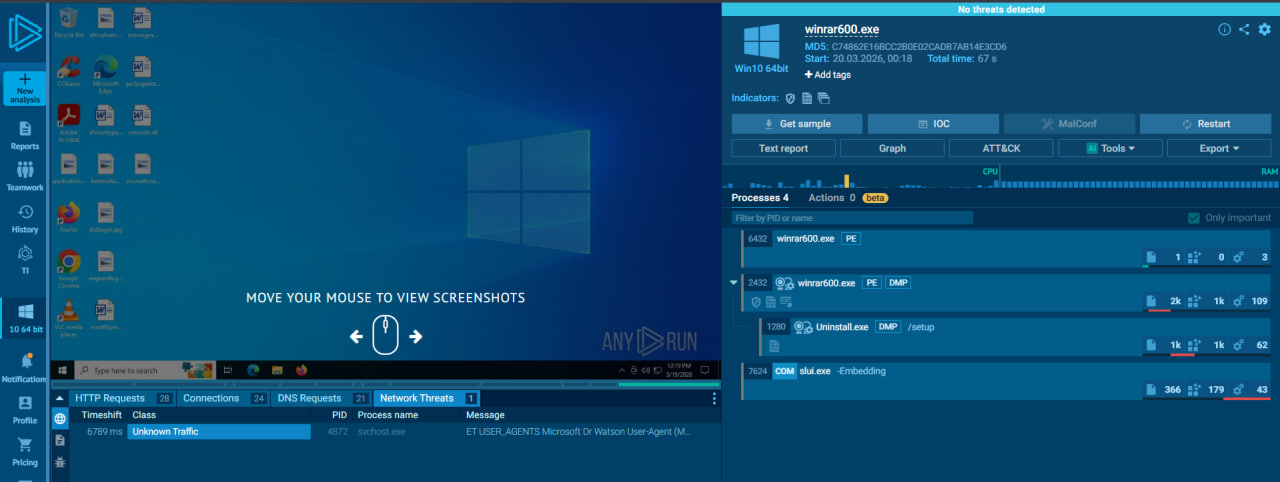Screen dimensions: 1280x482
Task: Expand the Export dropdown menu
Action: [x=1218, y=148]
